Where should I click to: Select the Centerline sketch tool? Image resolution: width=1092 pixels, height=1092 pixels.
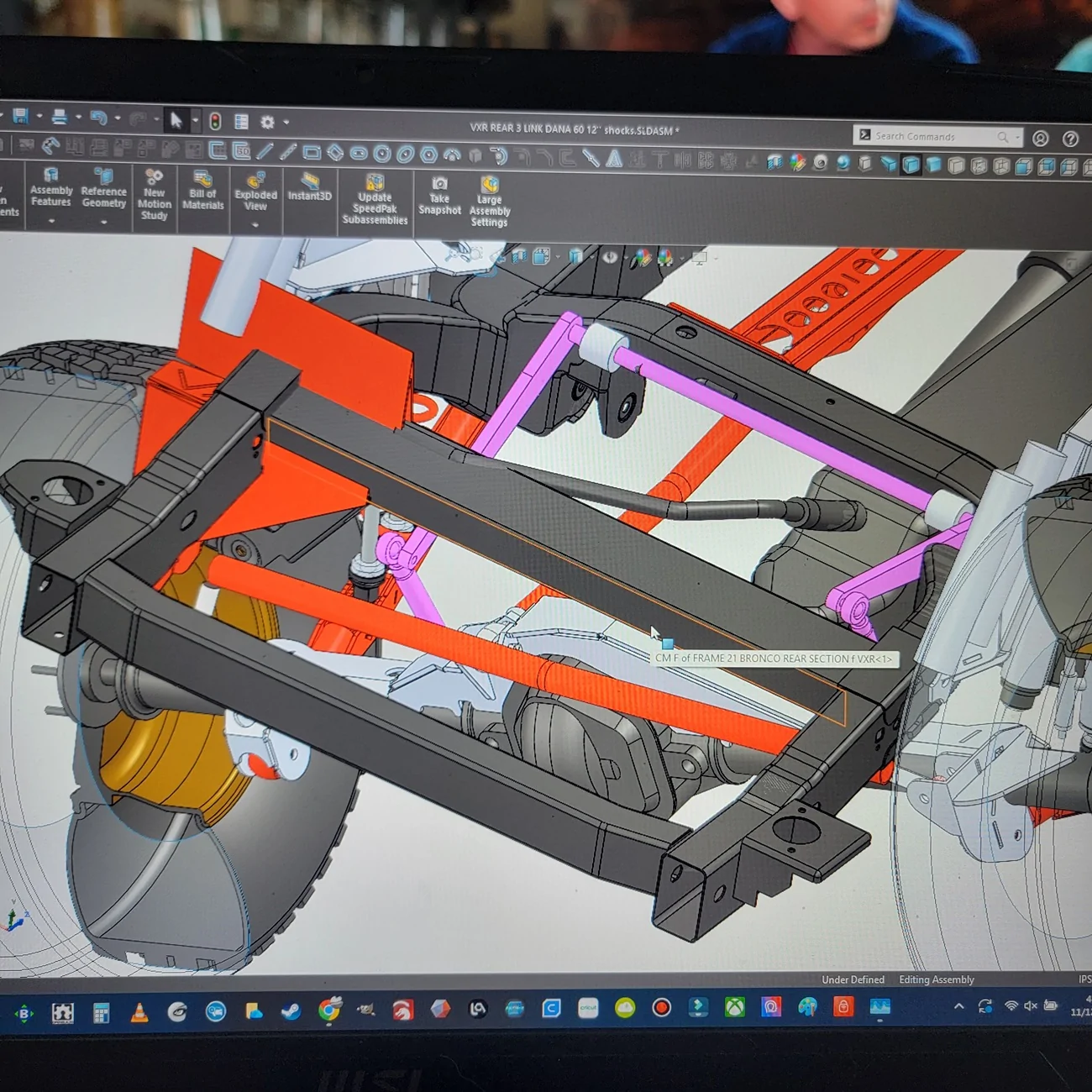pyautogui.click(x=288, y=152)
